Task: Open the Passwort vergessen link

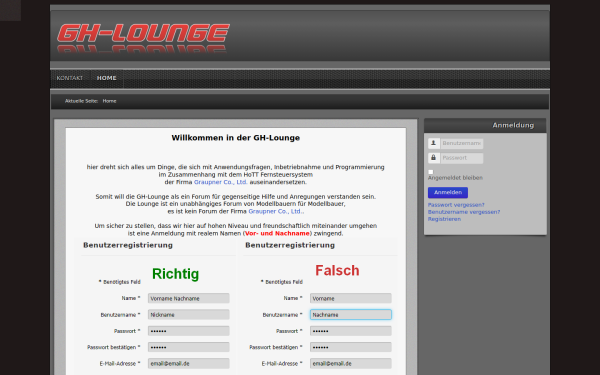Action: click(456, 205)
